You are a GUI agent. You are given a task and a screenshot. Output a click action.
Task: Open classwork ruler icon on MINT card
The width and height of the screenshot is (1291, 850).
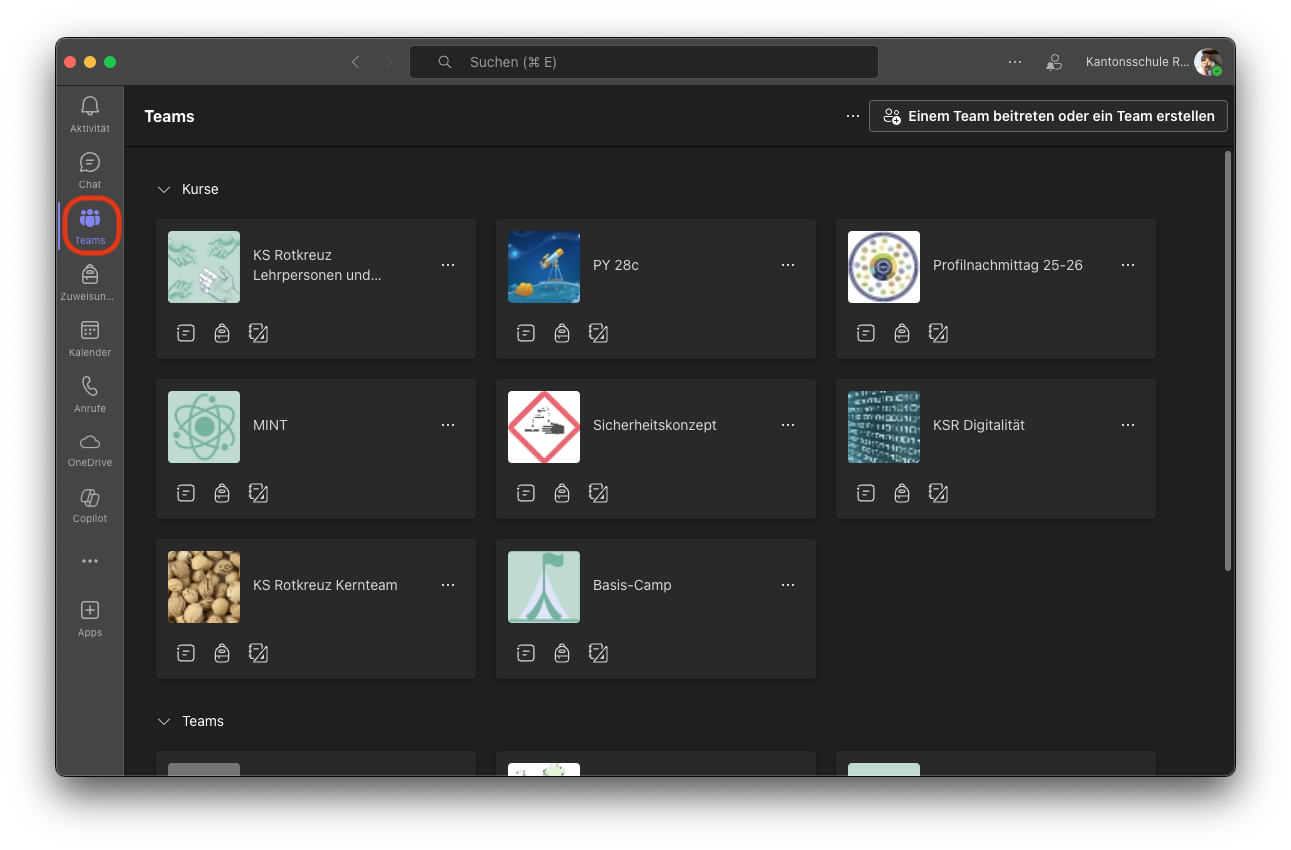pos(258,493)
